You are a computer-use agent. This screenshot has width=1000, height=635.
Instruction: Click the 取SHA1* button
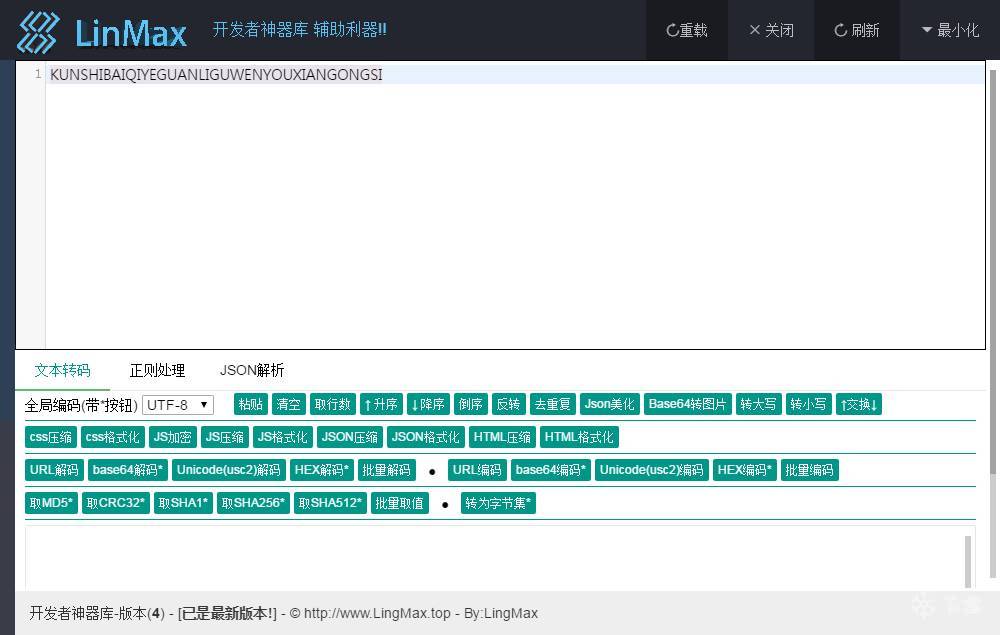click(x=183, y=503)
